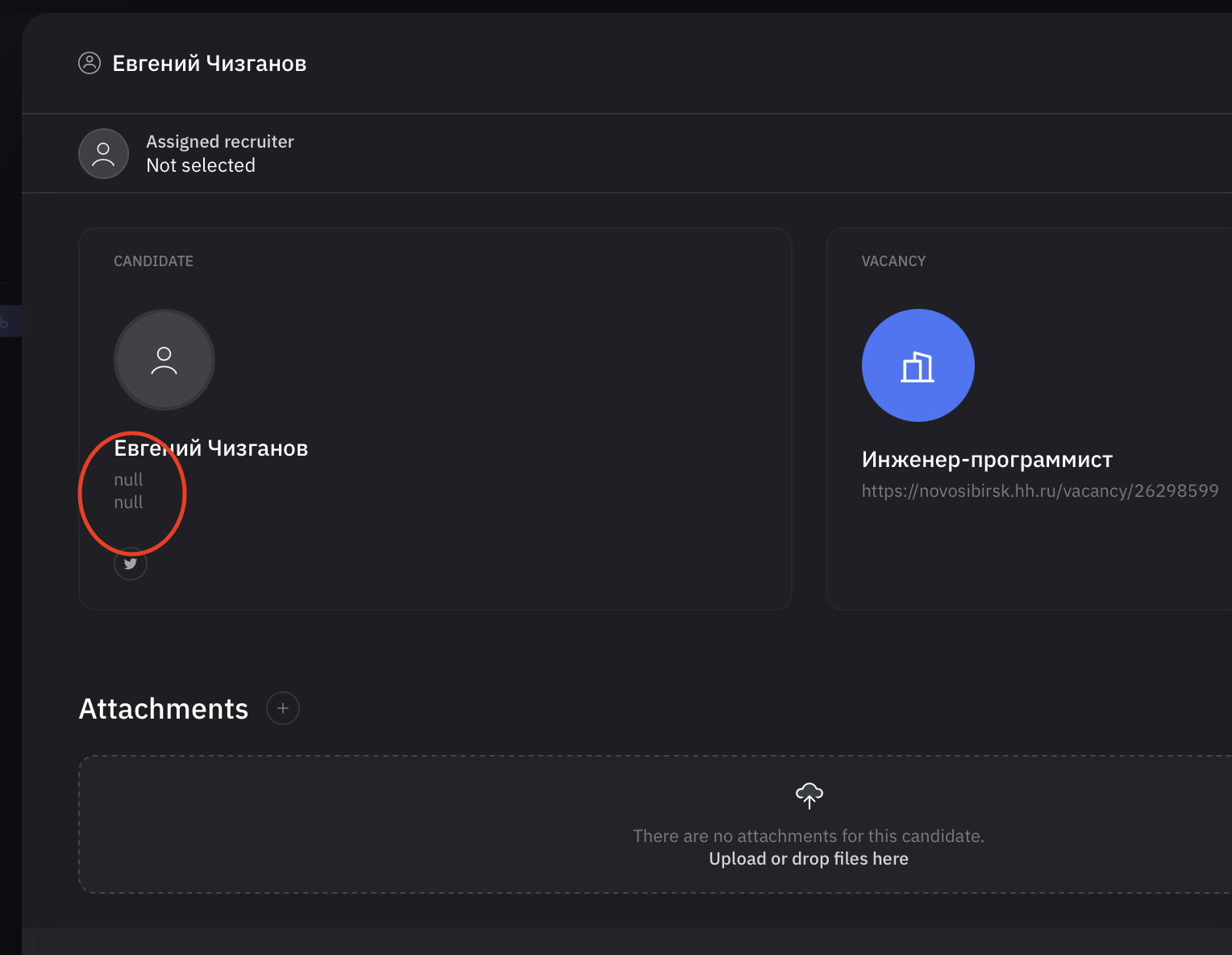Image resolution: width=1232 pixels, height=955 pixels.
Task: Click the blue building icon on the vacancy card
Action: click(x=918, y=365)
